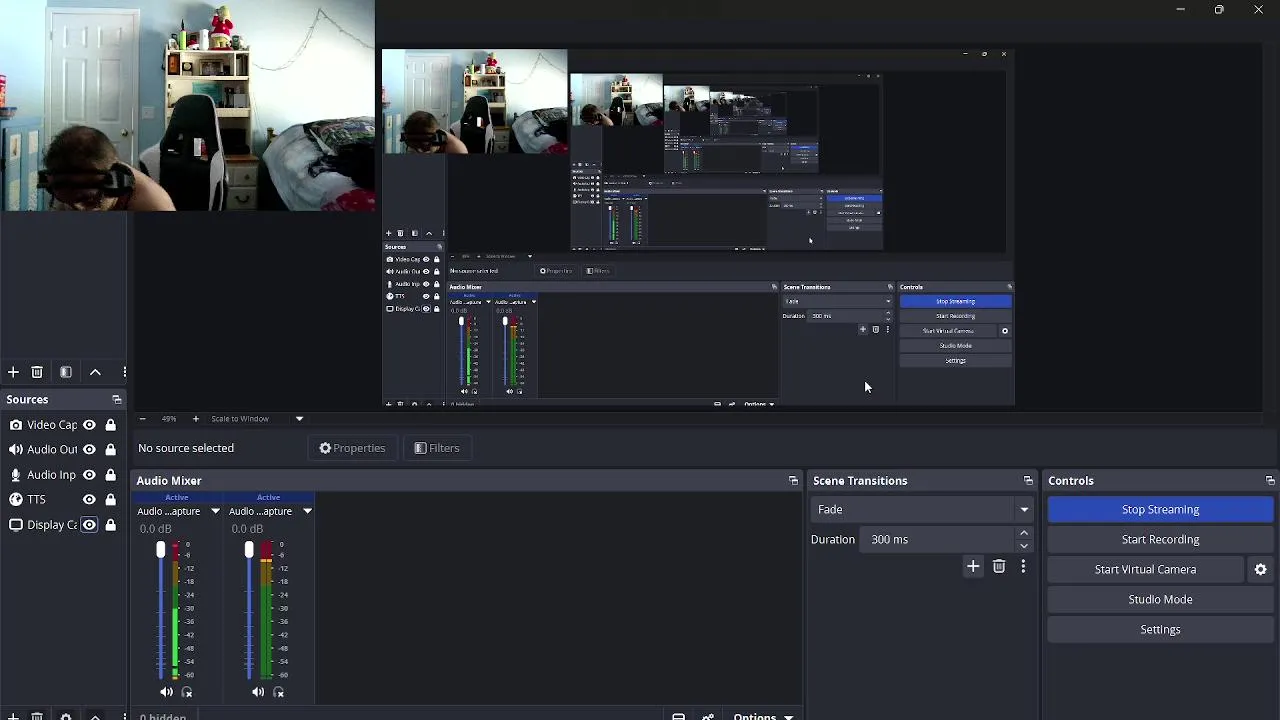Decrease transition duration with down arrow
1280x720 pixels.
[x=1023, y=546]
